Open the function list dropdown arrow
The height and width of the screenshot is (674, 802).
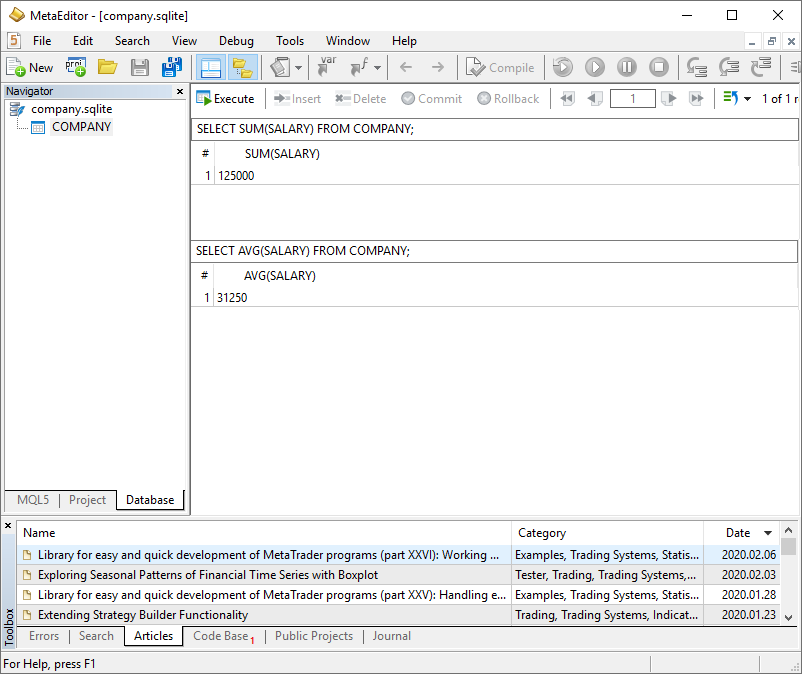(x=377, y=68)
